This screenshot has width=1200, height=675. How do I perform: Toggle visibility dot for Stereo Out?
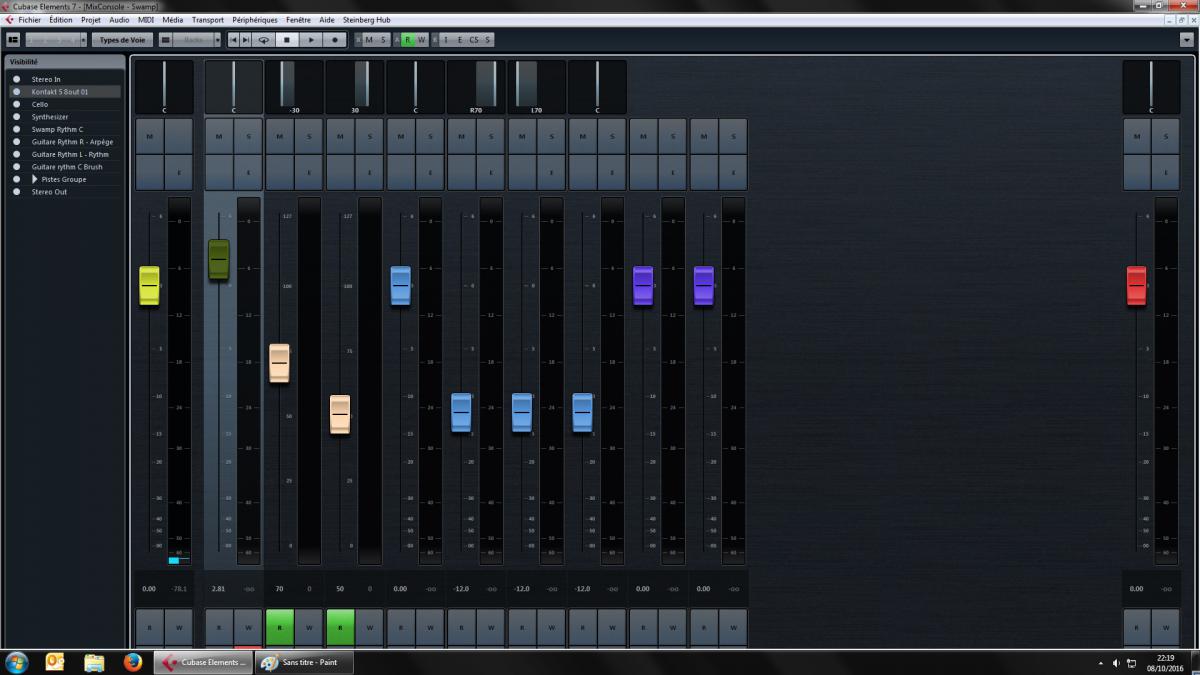[x=17, y=192]
